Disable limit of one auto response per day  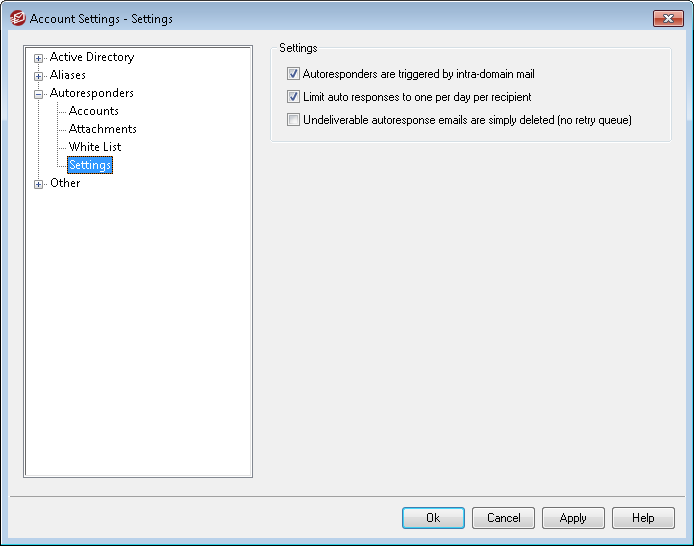point(293,97)
